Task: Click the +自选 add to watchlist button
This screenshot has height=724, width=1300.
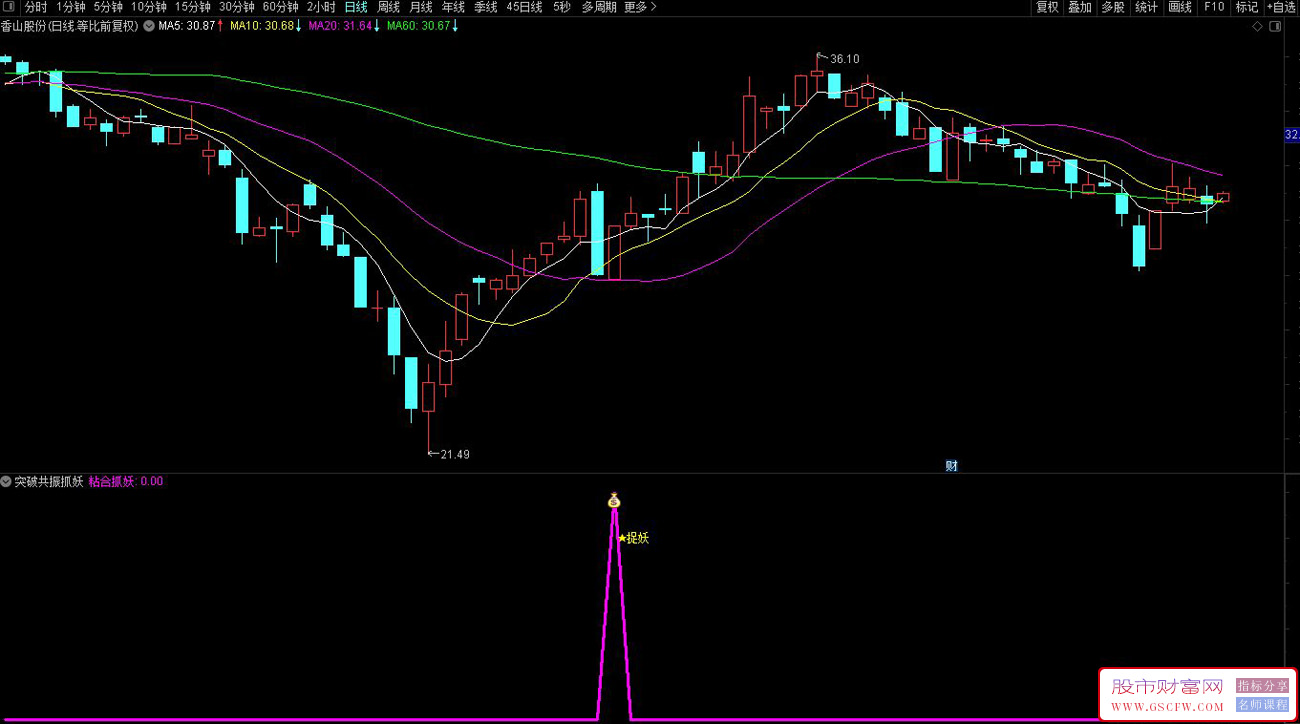Action: [x=1280, y=7]
